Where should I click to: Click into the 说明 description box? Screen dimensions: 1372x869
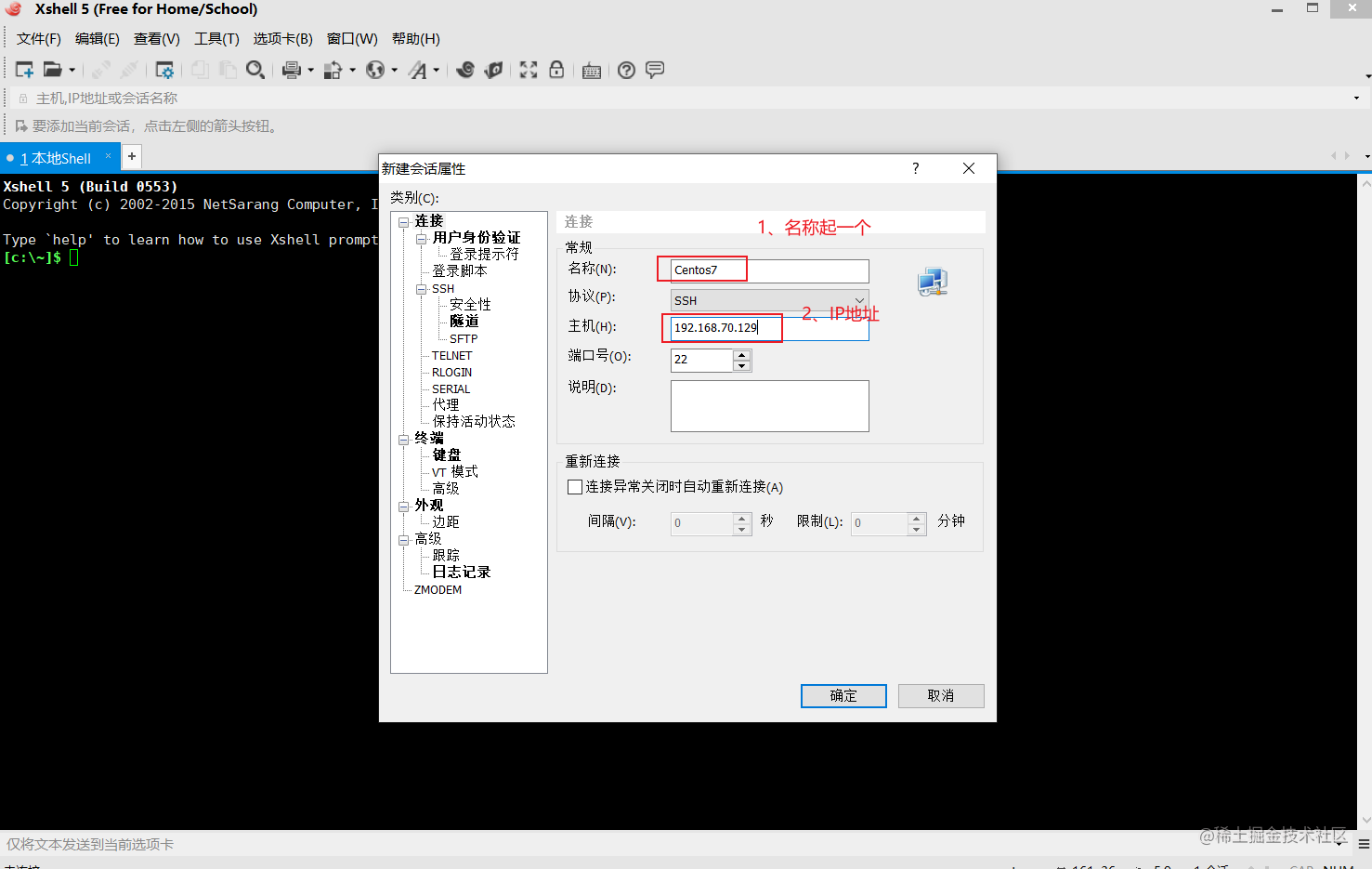coord(770,406)
